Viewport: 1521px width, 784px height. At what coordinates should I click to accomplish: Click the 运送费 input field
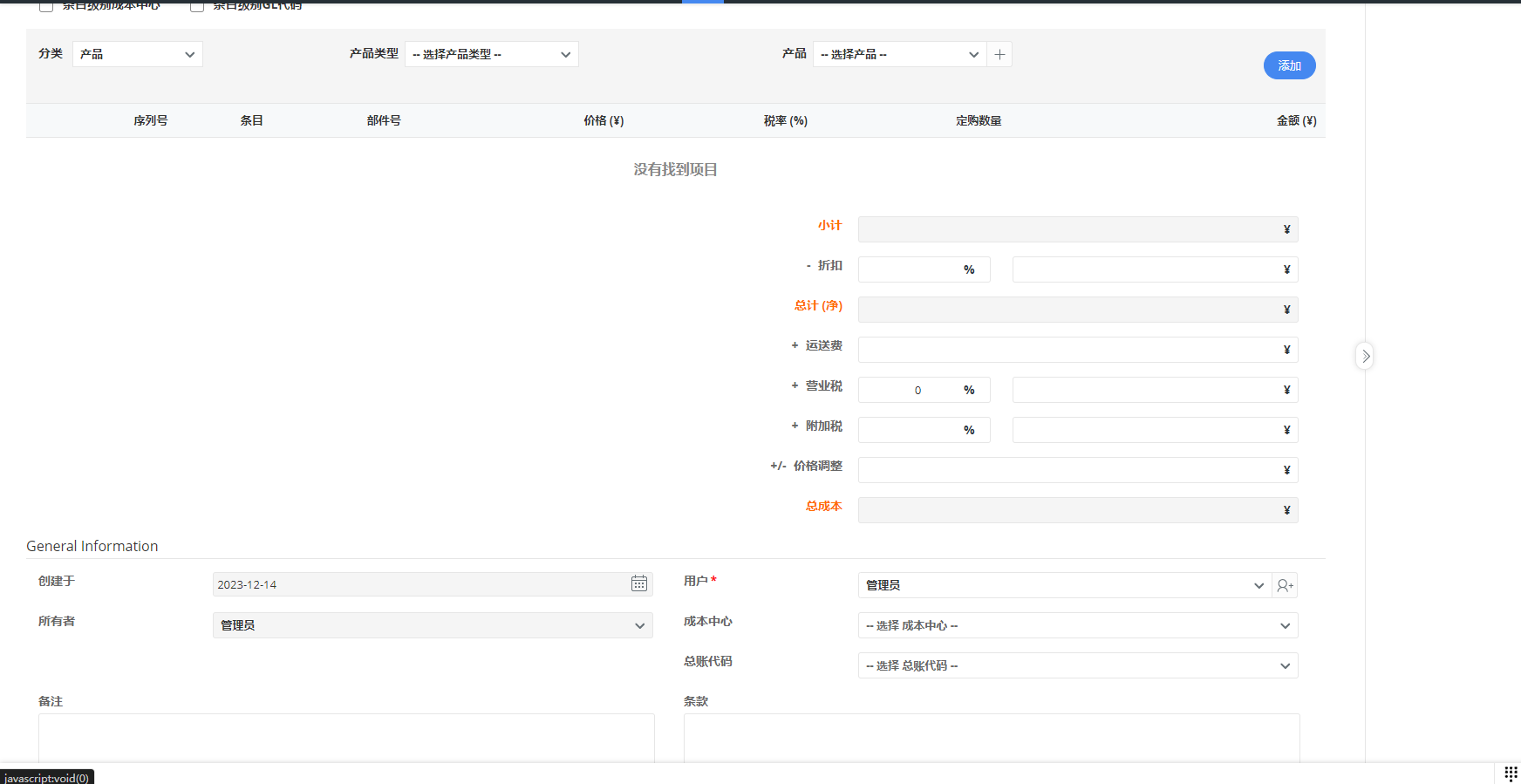point(1078,350)
